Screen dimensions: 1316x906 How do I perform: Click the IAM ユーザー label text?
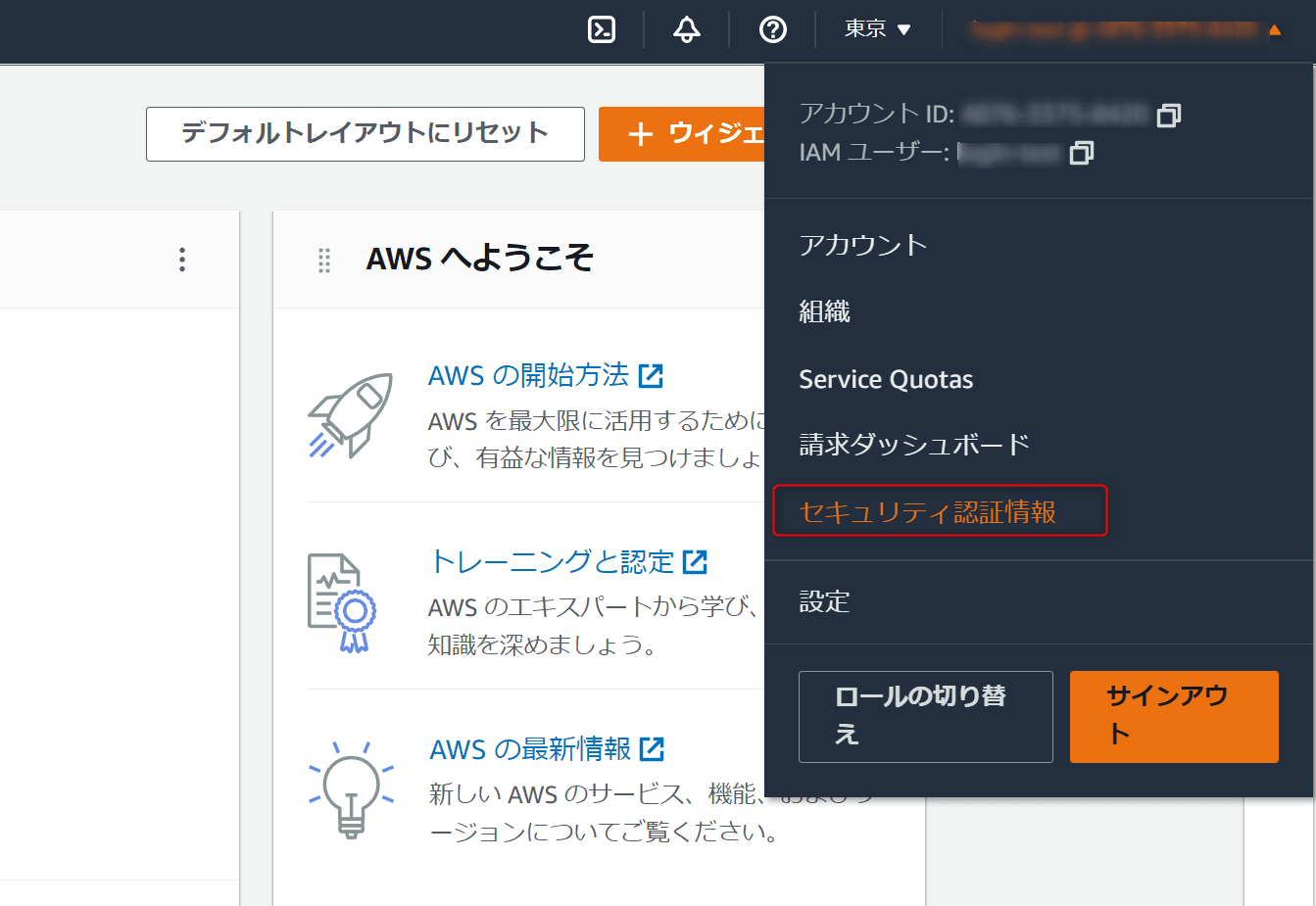[x=874, y=153]
